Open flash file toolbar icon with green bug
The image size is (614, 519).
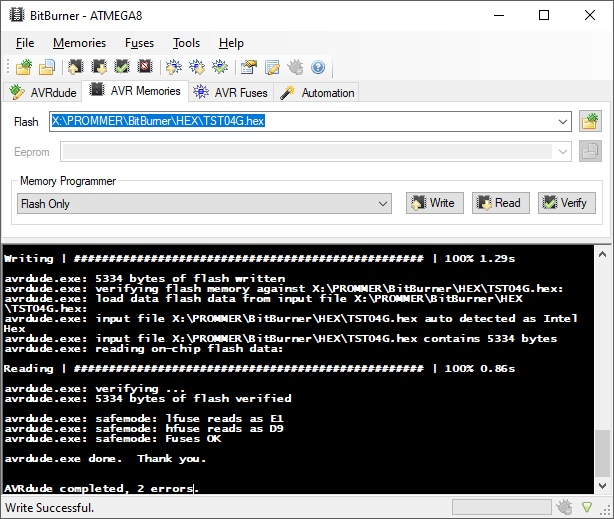[24, 67]
